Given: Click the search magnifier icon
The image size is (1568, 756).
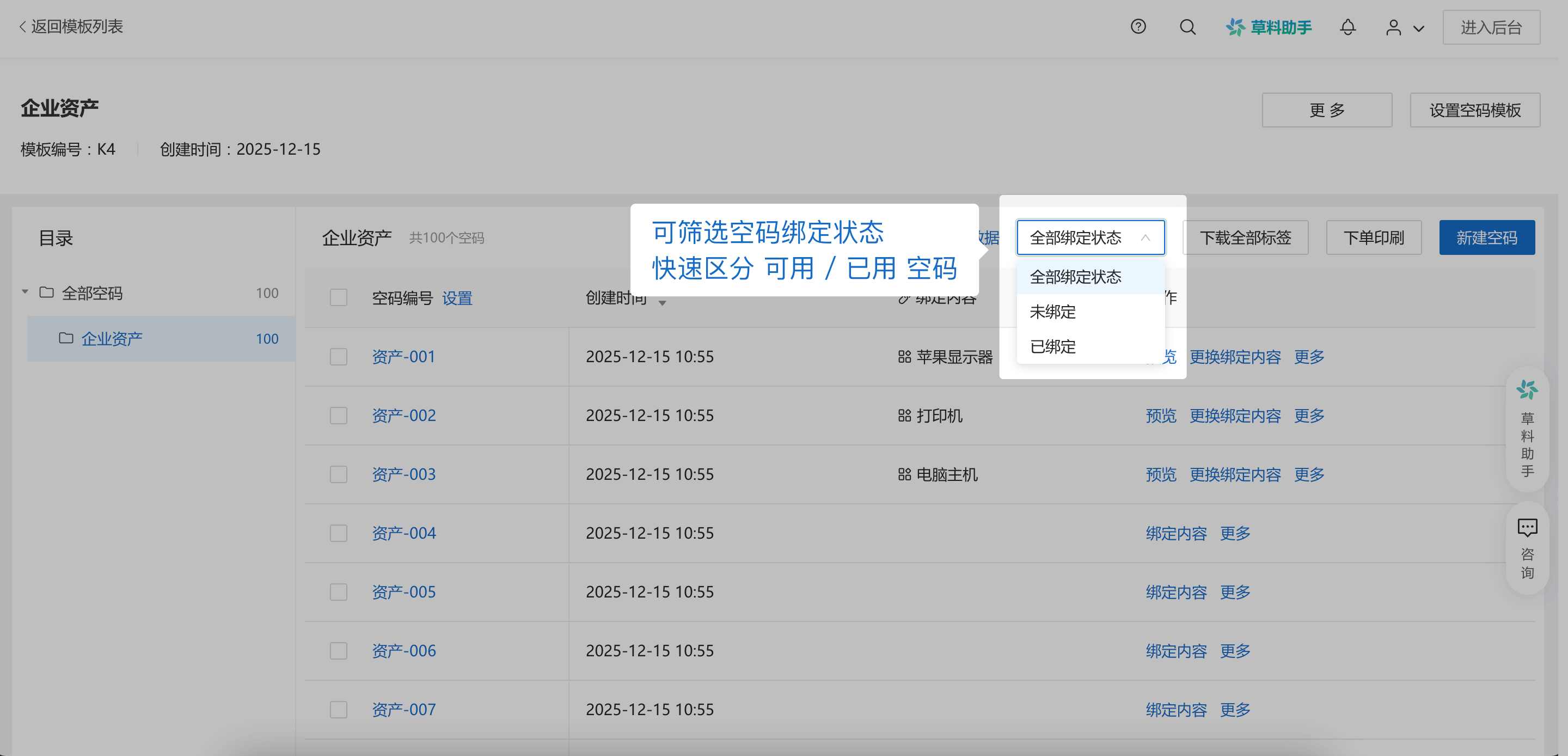Looking at the screenshot, I should 1186,27.
